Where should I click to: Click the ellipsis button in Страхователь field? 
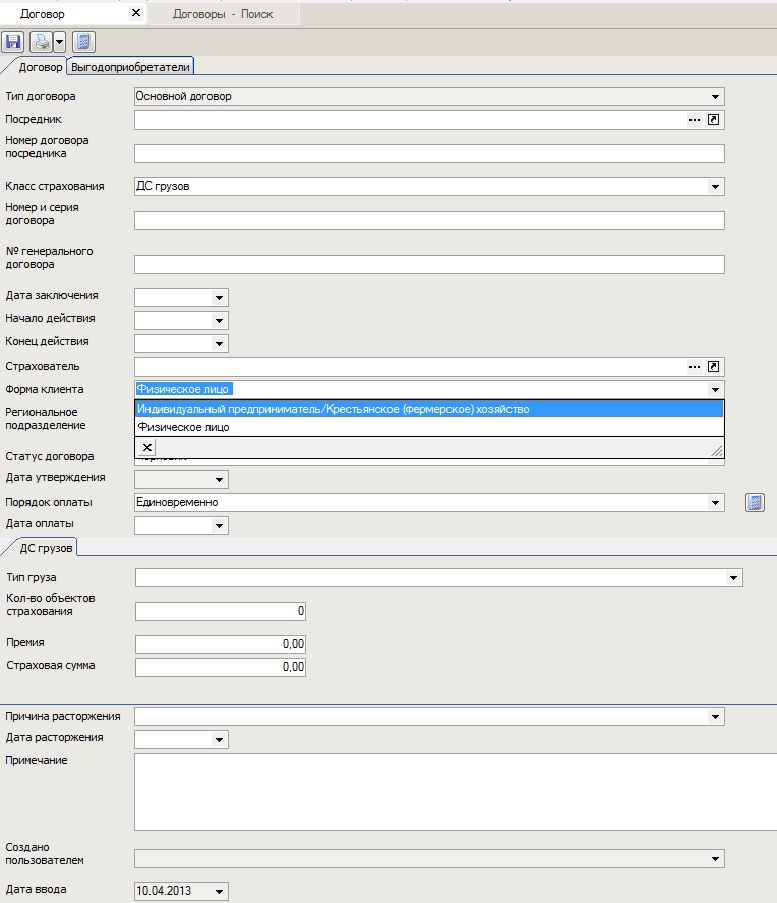click(x=694, y=367)
